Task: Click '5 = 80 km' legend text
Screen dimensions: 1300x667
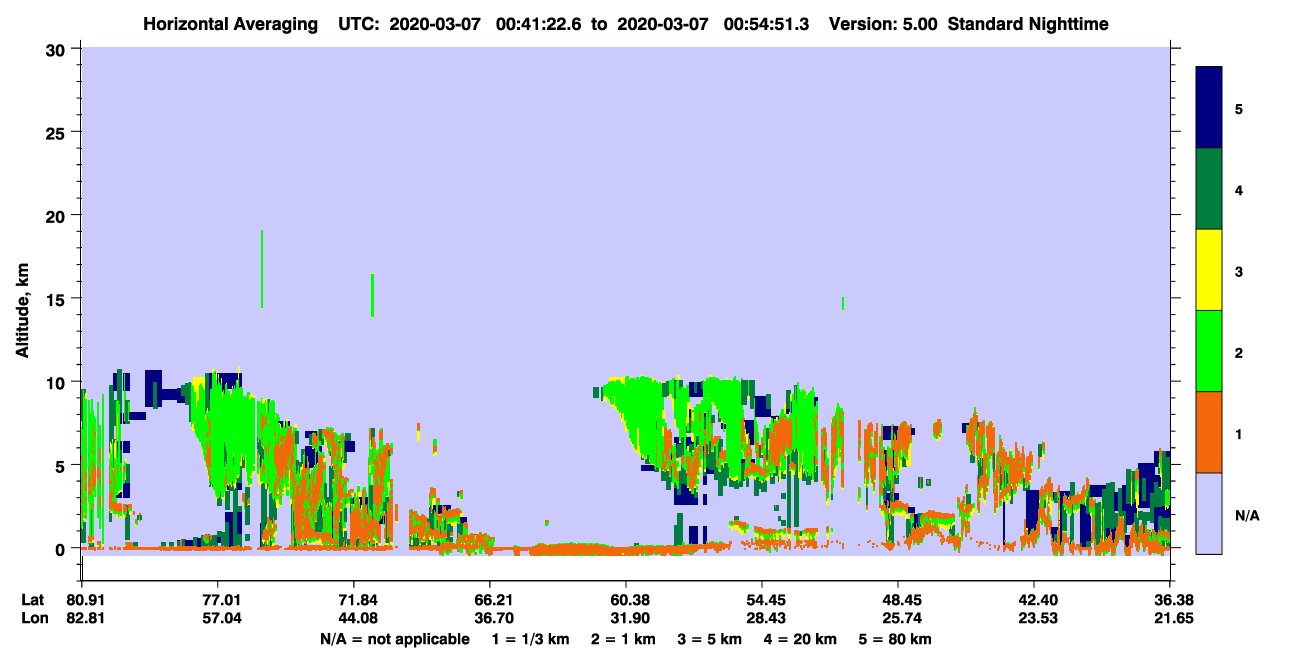Action: (897, 639)
